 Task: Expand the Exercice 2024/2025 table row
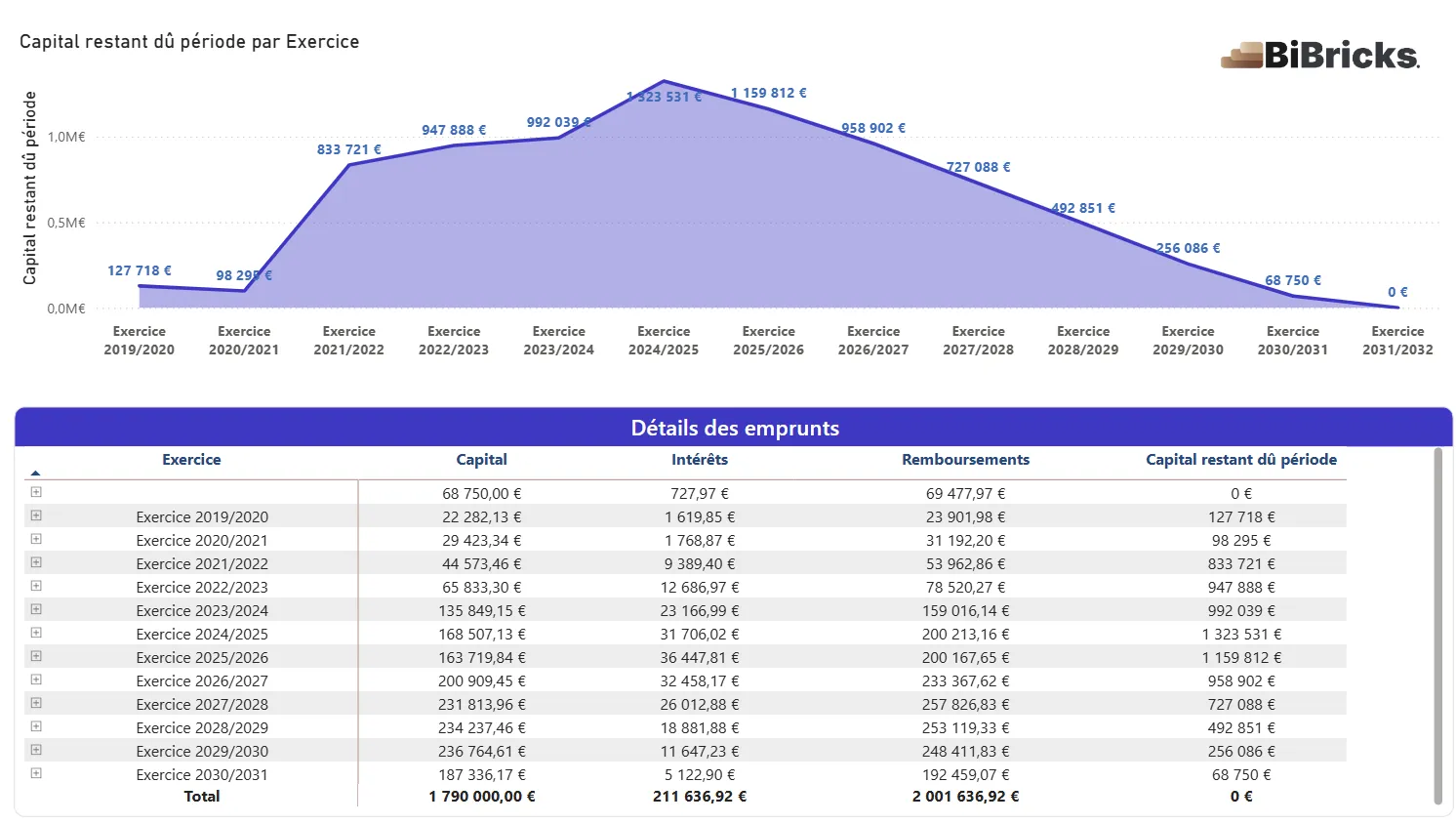coord(36,633)
